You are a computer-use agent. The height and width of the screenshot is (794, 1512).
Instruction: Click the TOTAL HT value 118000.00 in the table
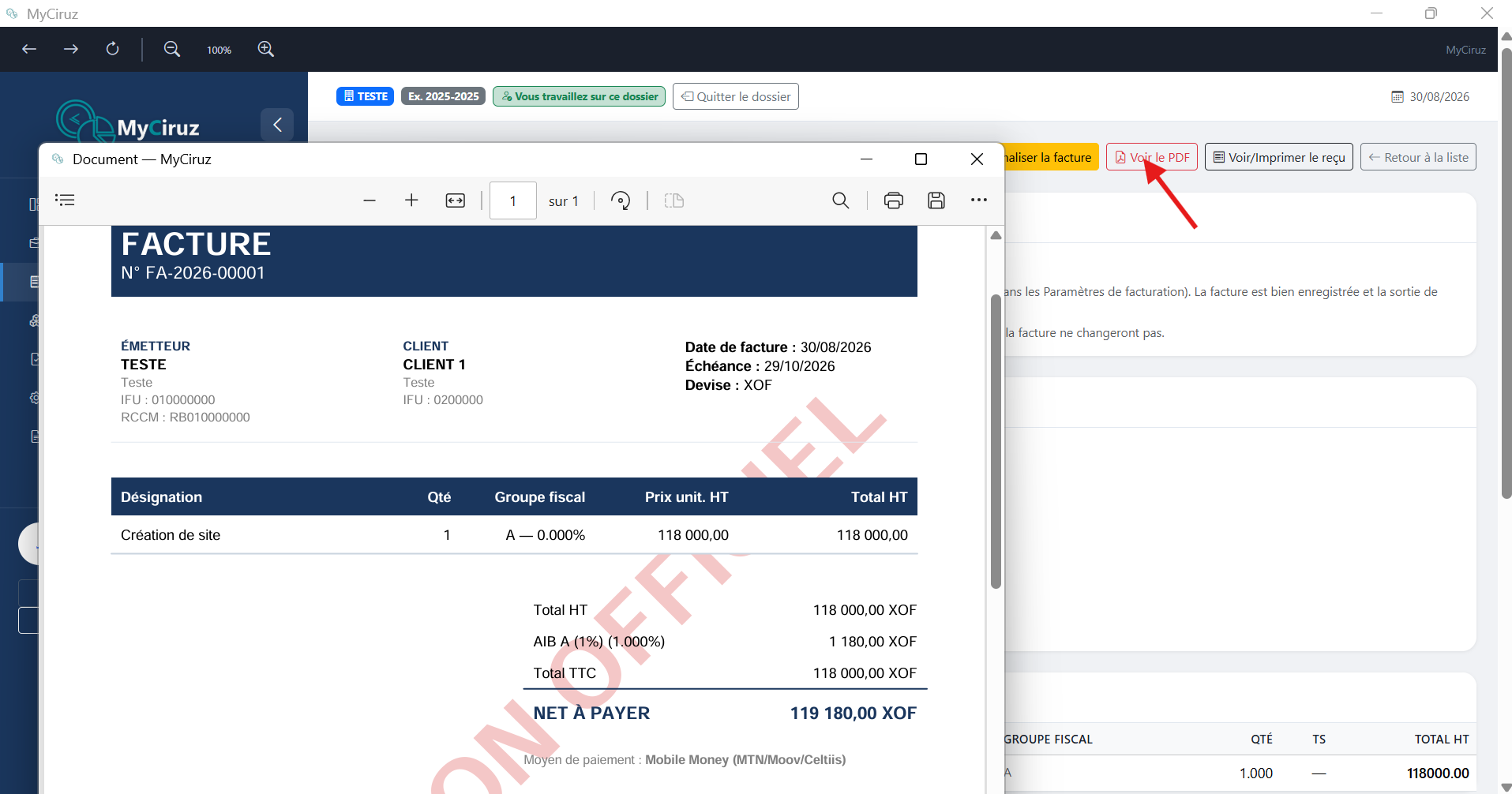pos(1438,773)
